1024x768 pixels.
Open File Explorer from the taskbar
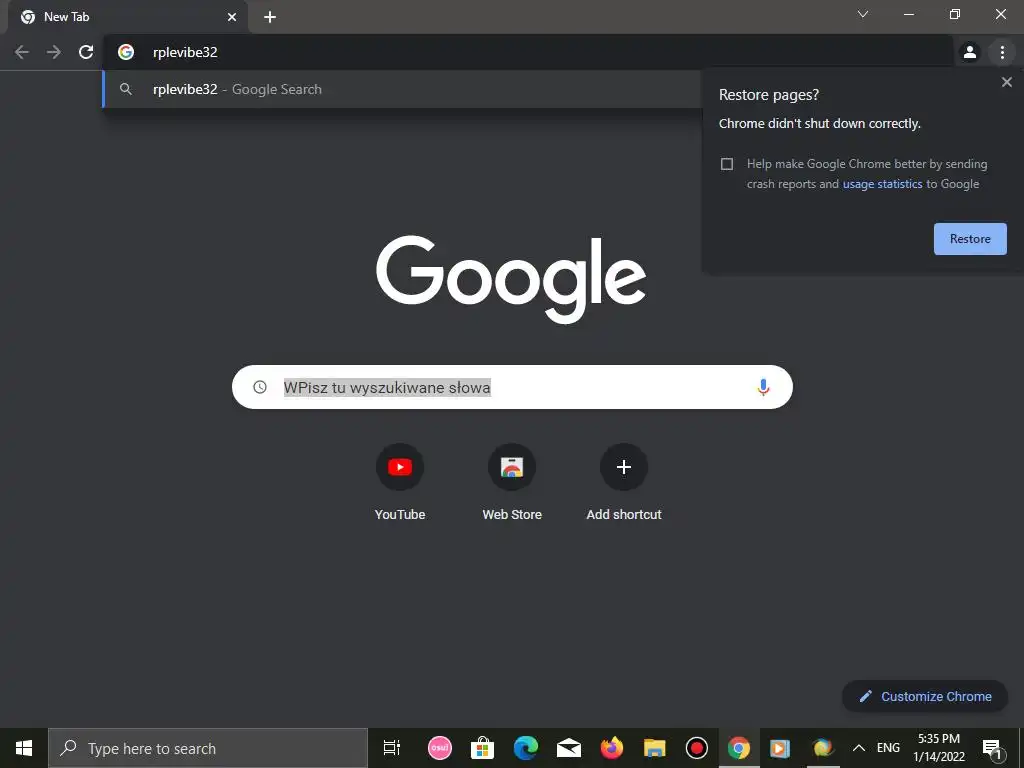654,748
